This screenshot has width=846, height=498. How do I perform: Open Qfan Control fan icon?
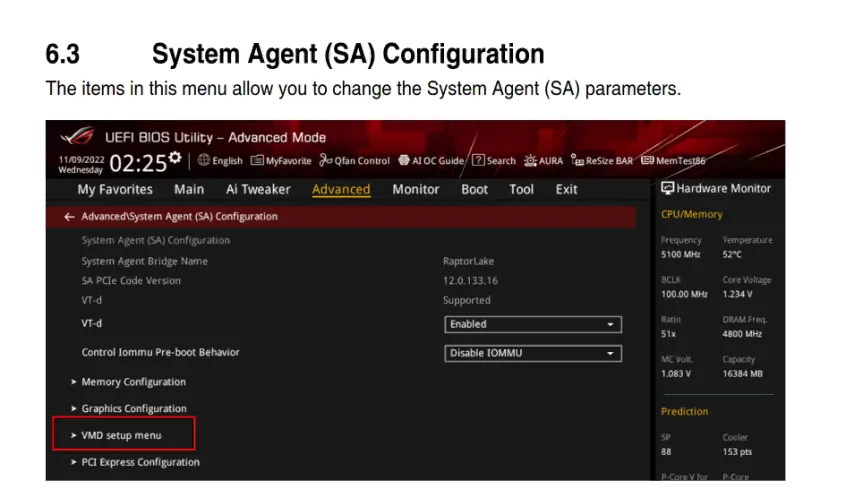(x=325, y=160)
